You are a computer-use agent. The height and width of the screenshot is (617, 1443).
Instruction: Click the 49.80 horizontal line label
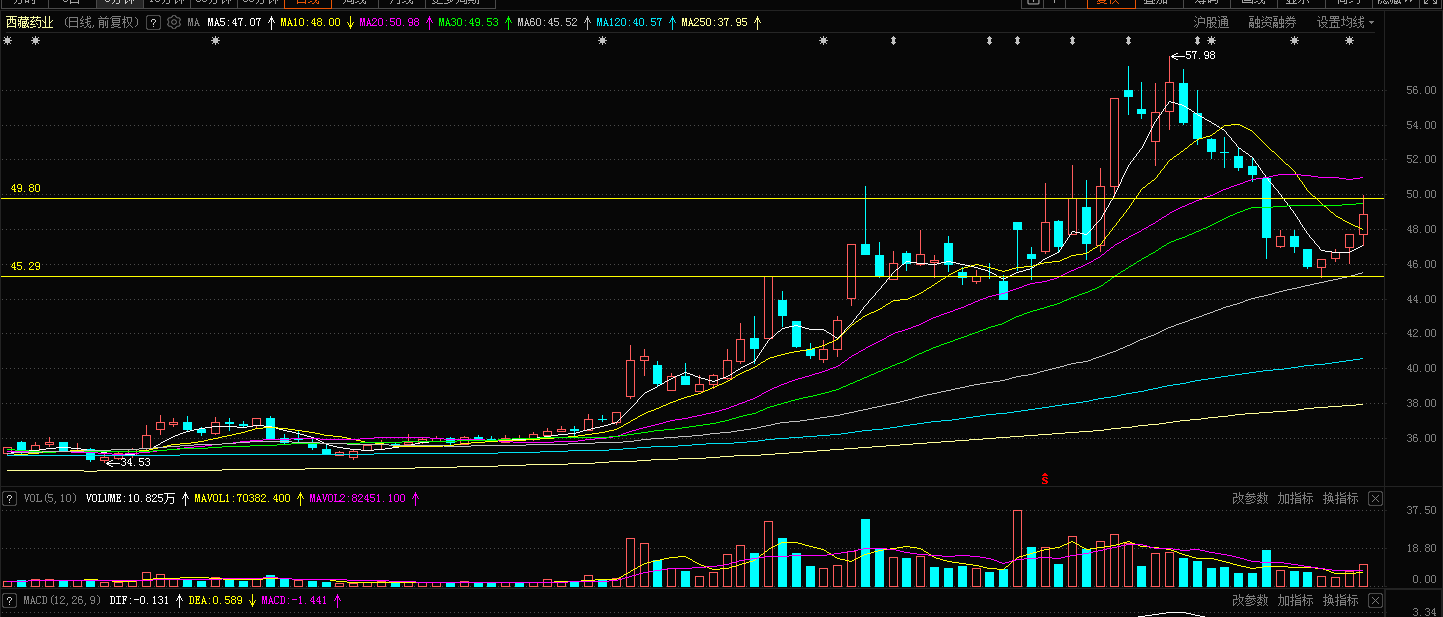click(25, 188)
